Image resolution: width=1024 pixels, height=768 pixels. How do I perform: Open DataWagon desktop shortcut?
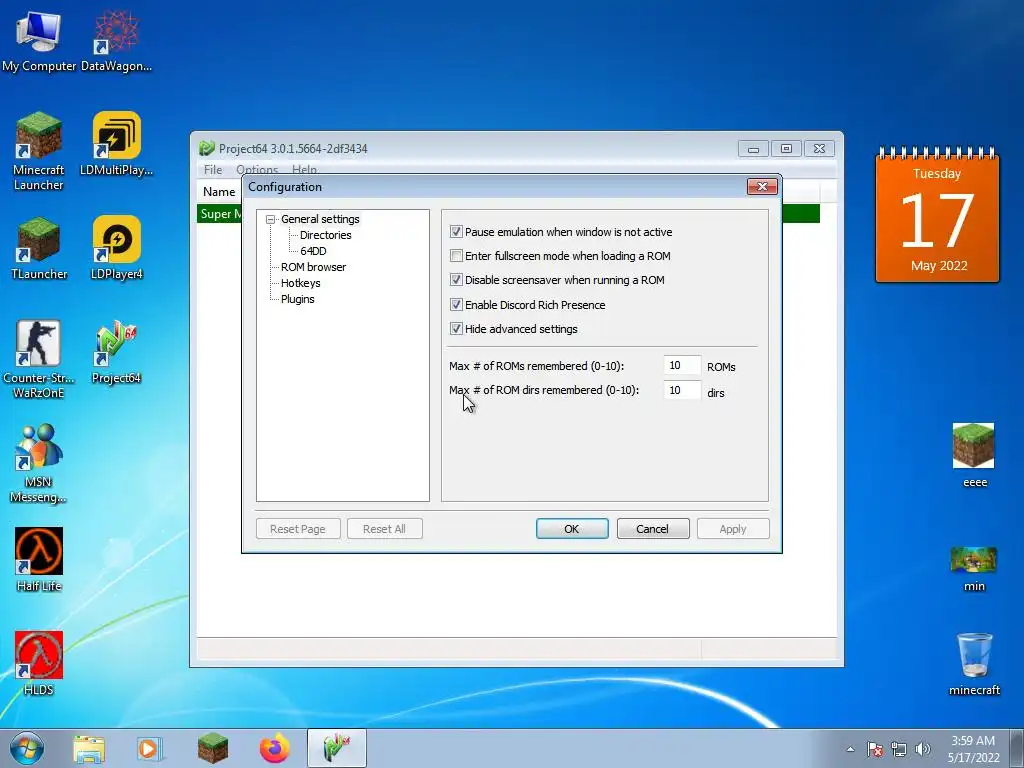(x=116, y=40)
